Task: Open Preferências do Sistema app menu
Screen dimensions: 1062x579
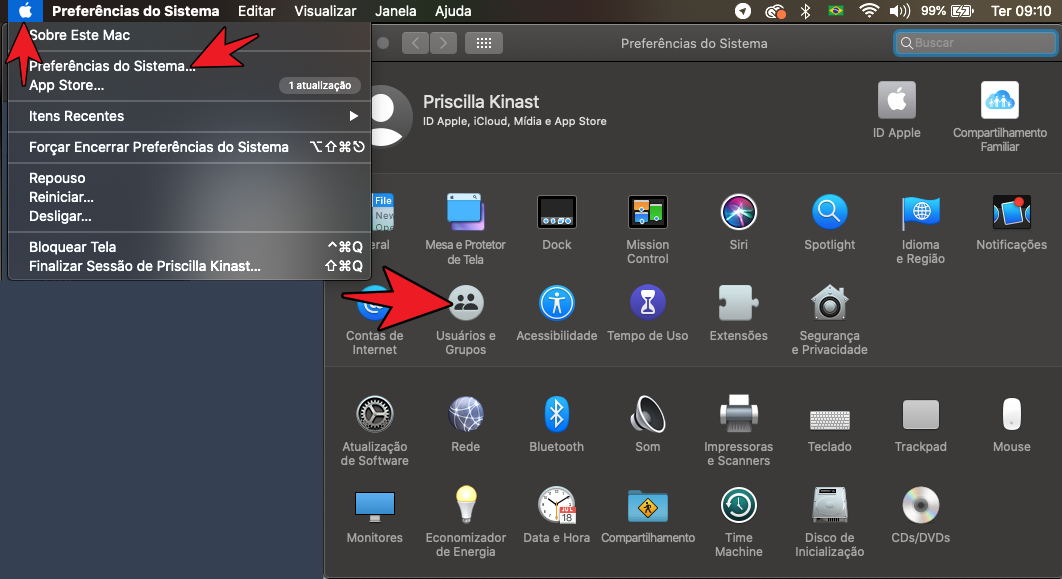Action: tap(135, 11)
